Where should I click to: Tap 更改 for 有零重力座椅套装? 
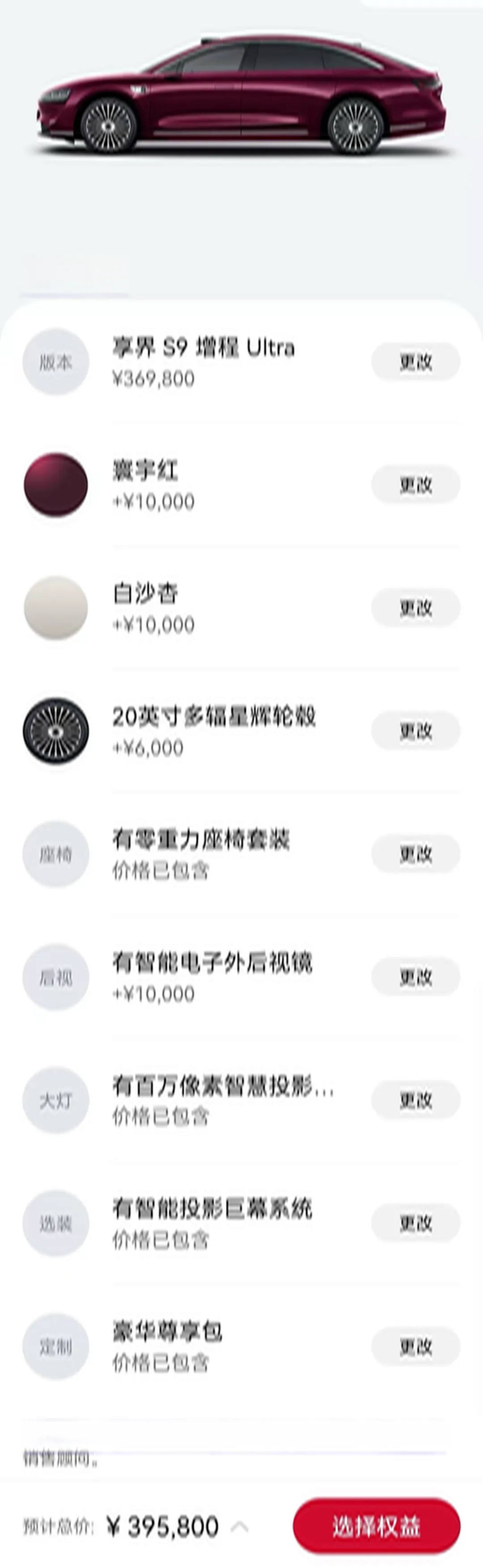(x=415, y=854)
